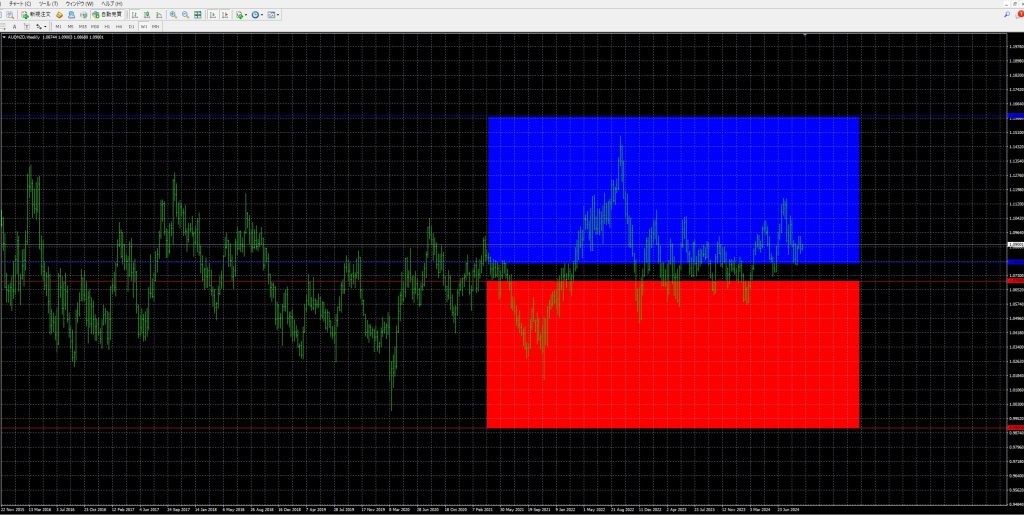Select the text label A tool
The width and height of the screenshot is (1024, 515).
(14, 27)
